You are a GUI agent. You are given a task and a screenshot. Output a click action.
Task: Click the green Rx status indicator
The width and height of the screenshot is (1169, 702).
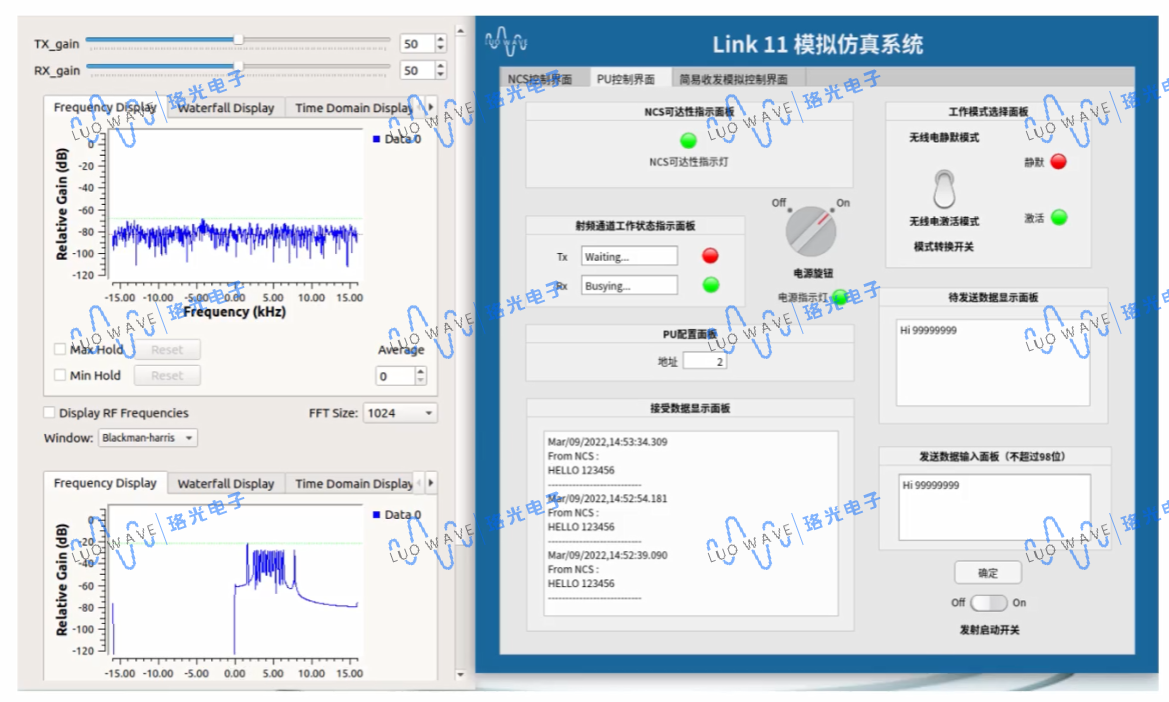[x=710, y=285]
